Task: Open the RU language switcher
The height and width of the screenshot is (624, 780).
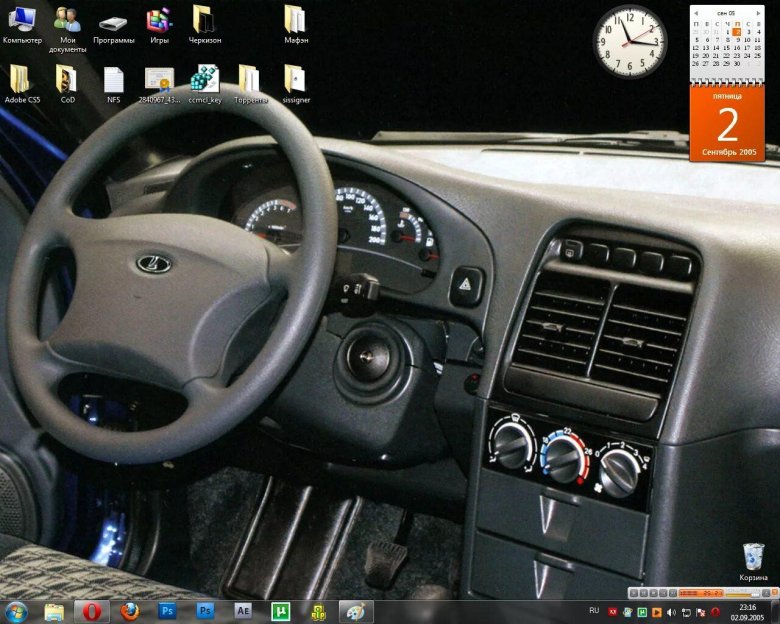Action: tap(594, 610)
